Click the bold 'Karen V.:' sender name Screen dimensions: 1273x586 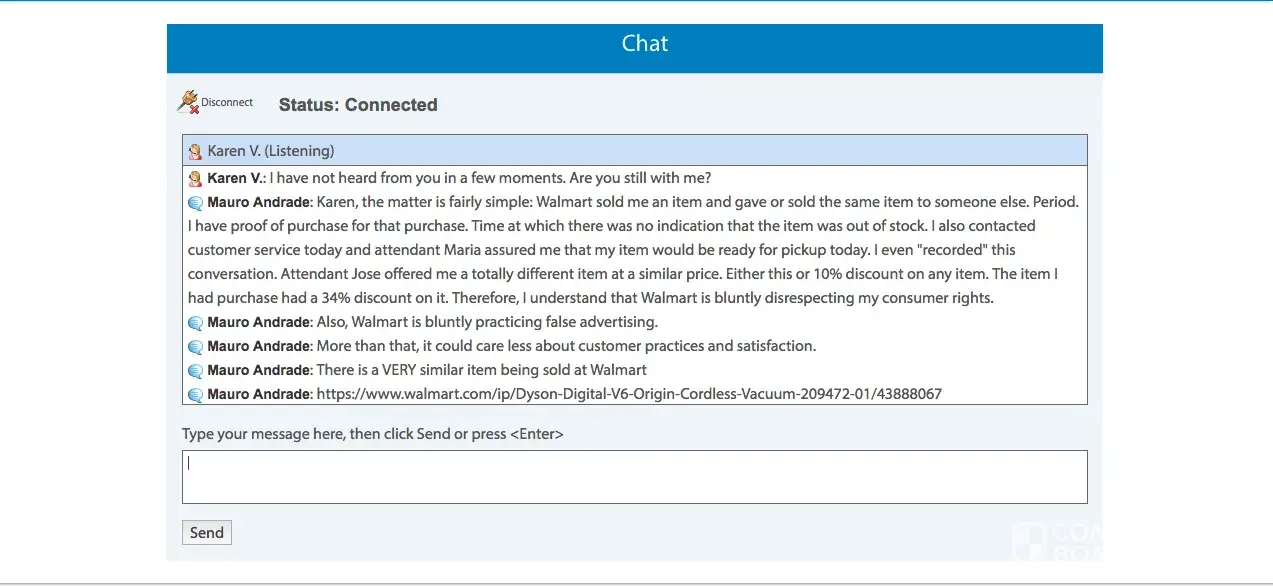pyautogui.click(x=236, y=178)
